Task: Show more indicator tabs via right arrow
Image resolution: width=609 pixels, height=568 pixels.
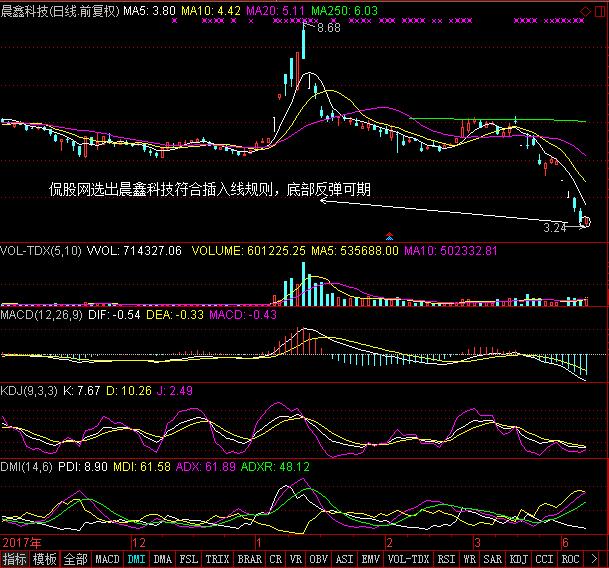Action: pyautogui.click(x=594, y=559)
